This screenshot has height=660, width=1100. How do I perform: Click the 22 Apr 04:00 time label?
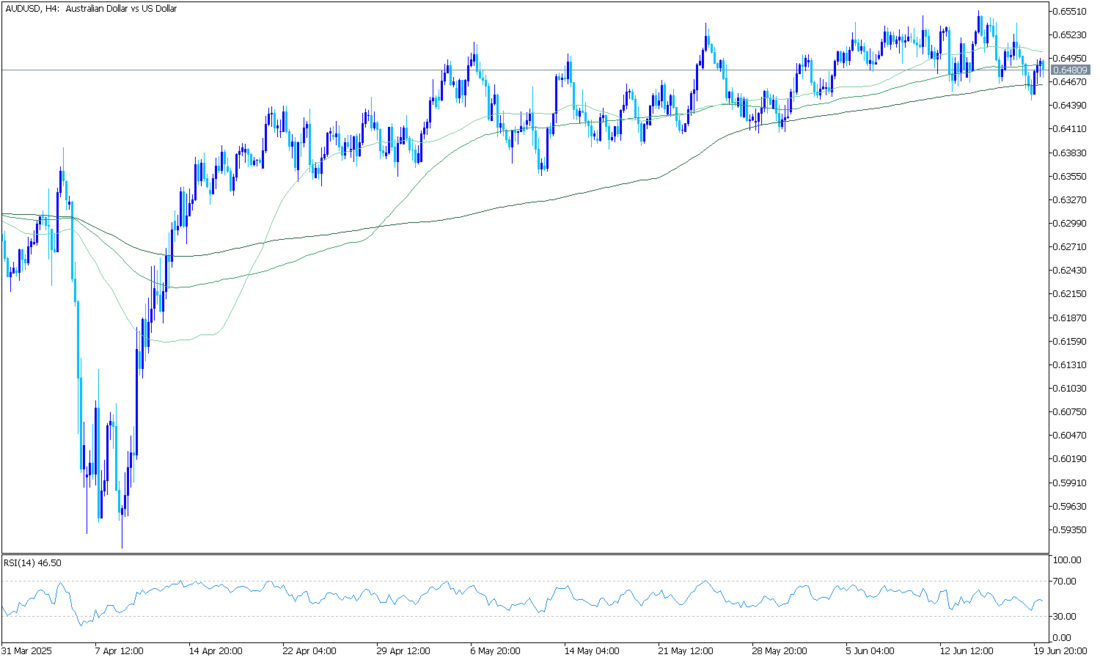(x=309, y=651)
